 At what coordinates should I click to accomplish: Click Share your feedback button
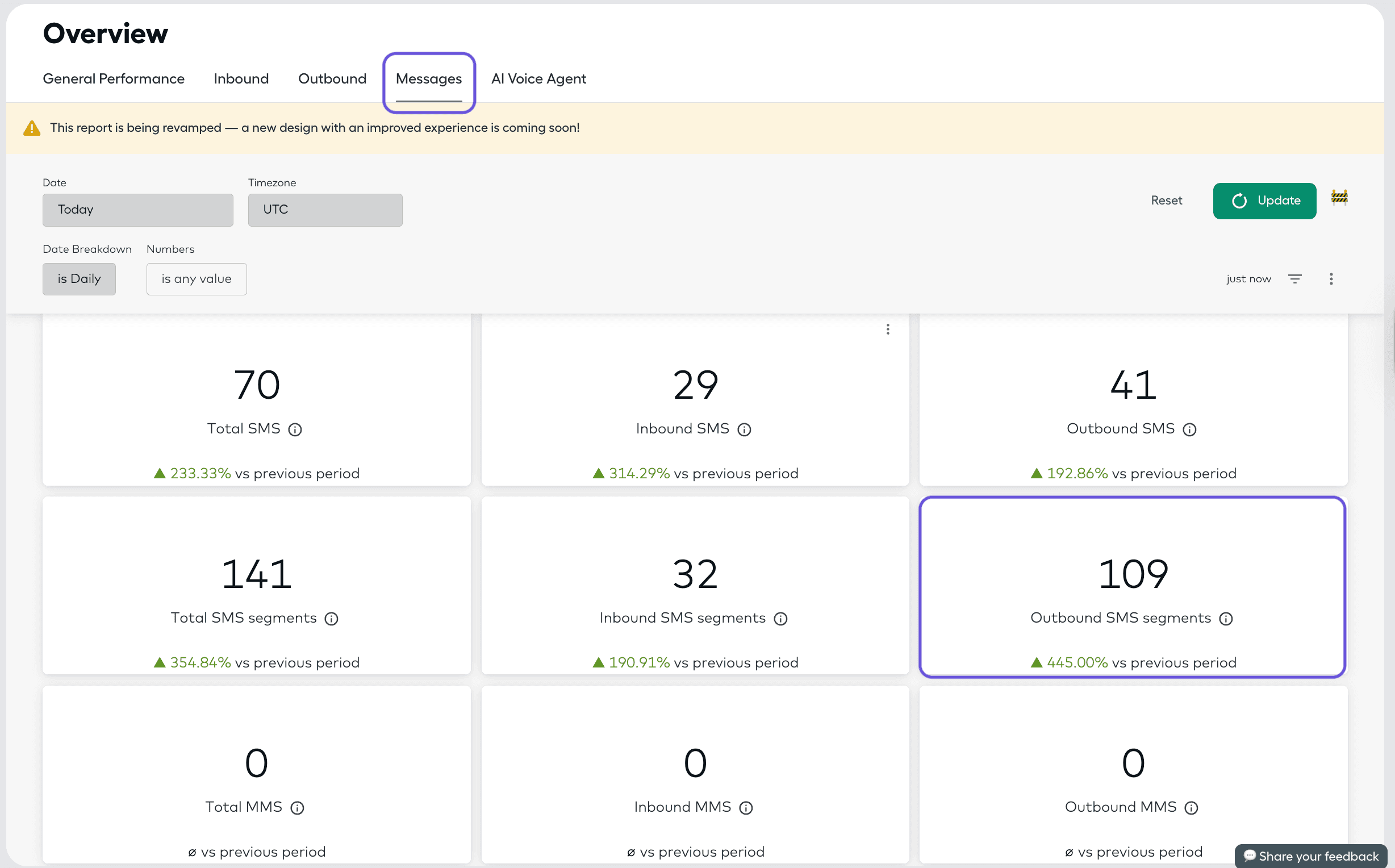coord(1311,856)
